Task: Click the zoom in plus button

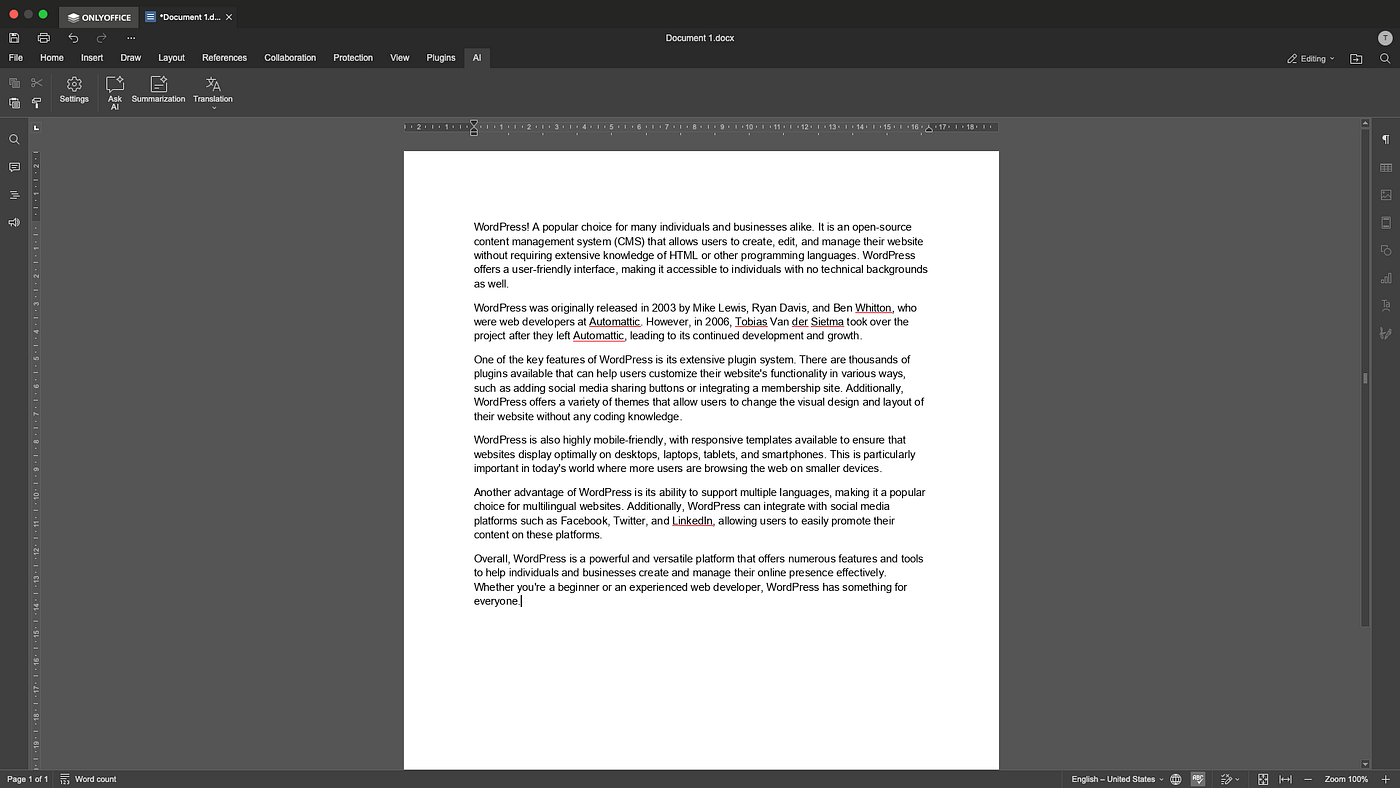Action: point(1385,779)
